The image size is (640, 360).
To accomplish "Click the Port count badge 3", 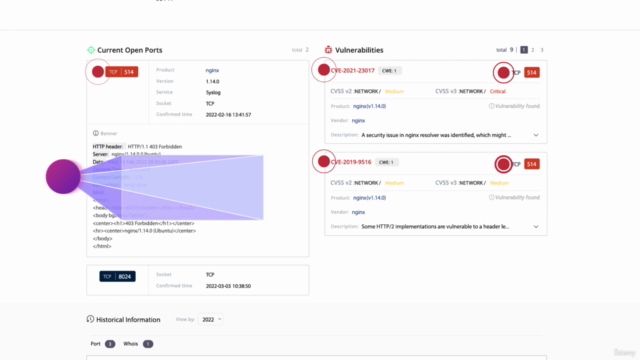I will pos(110,344).
